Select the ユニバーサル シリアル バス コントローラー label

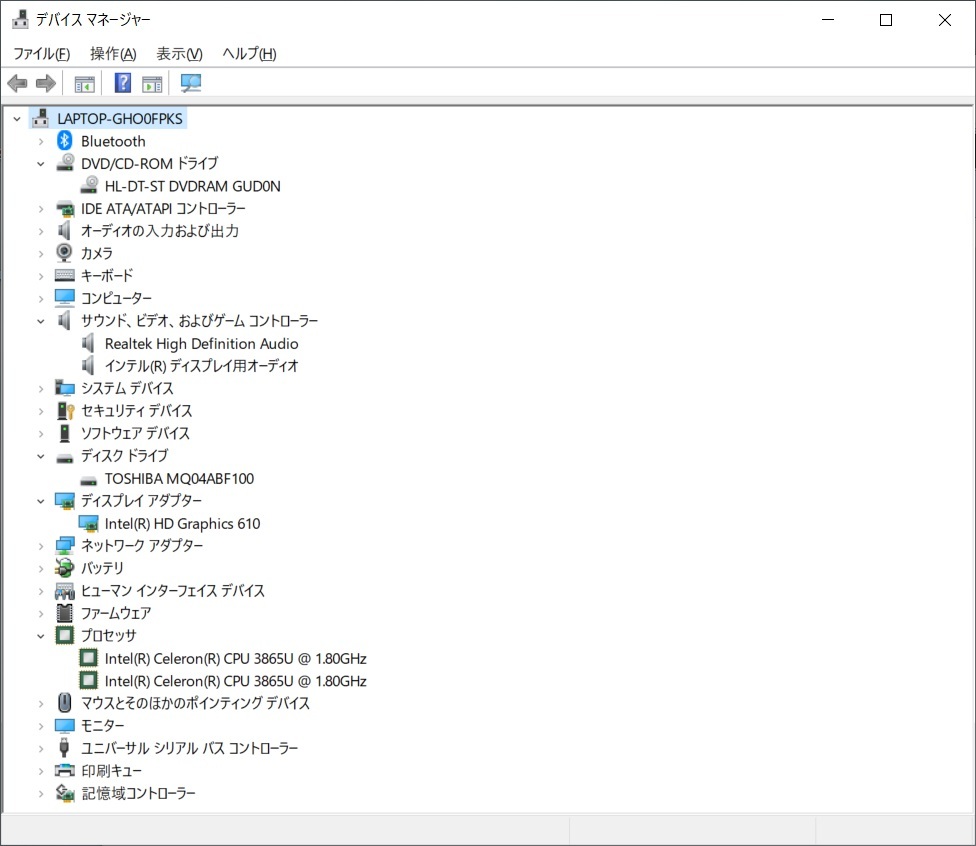click(x=189, y=748)
